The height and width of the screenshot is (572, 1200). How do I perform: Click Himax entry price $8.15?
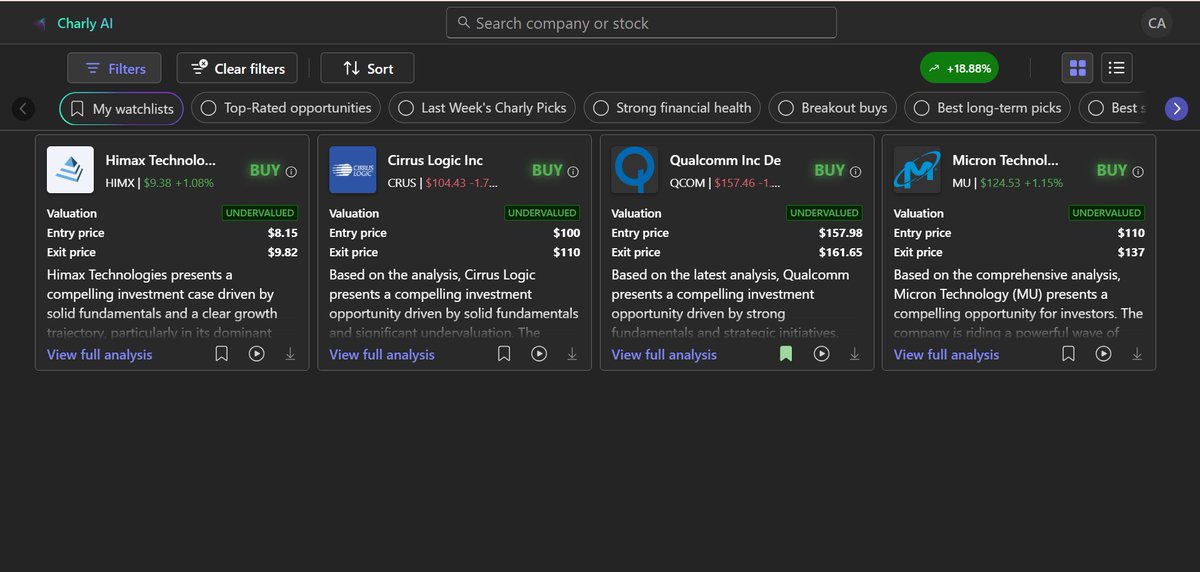[281, 233]
